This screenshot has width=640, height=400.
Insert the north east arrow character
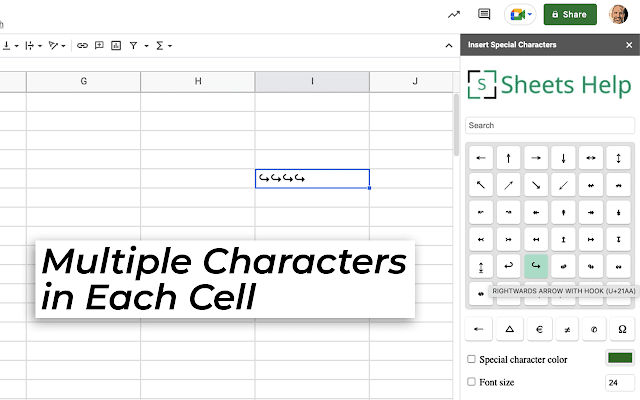[x=508, y=185]
